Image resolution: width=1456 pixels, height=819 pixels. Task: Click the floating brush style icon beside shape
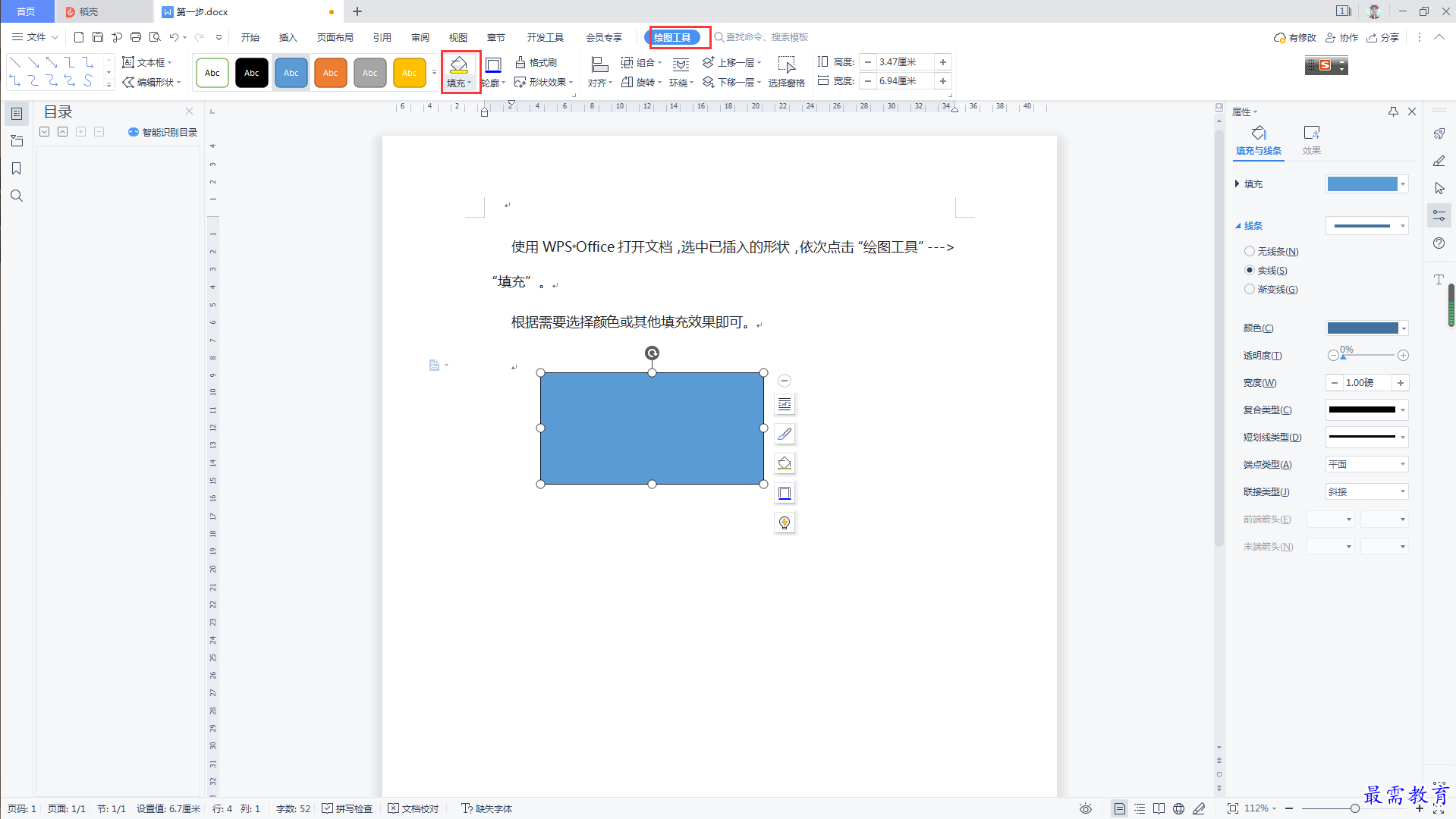(x=785, y=434)
